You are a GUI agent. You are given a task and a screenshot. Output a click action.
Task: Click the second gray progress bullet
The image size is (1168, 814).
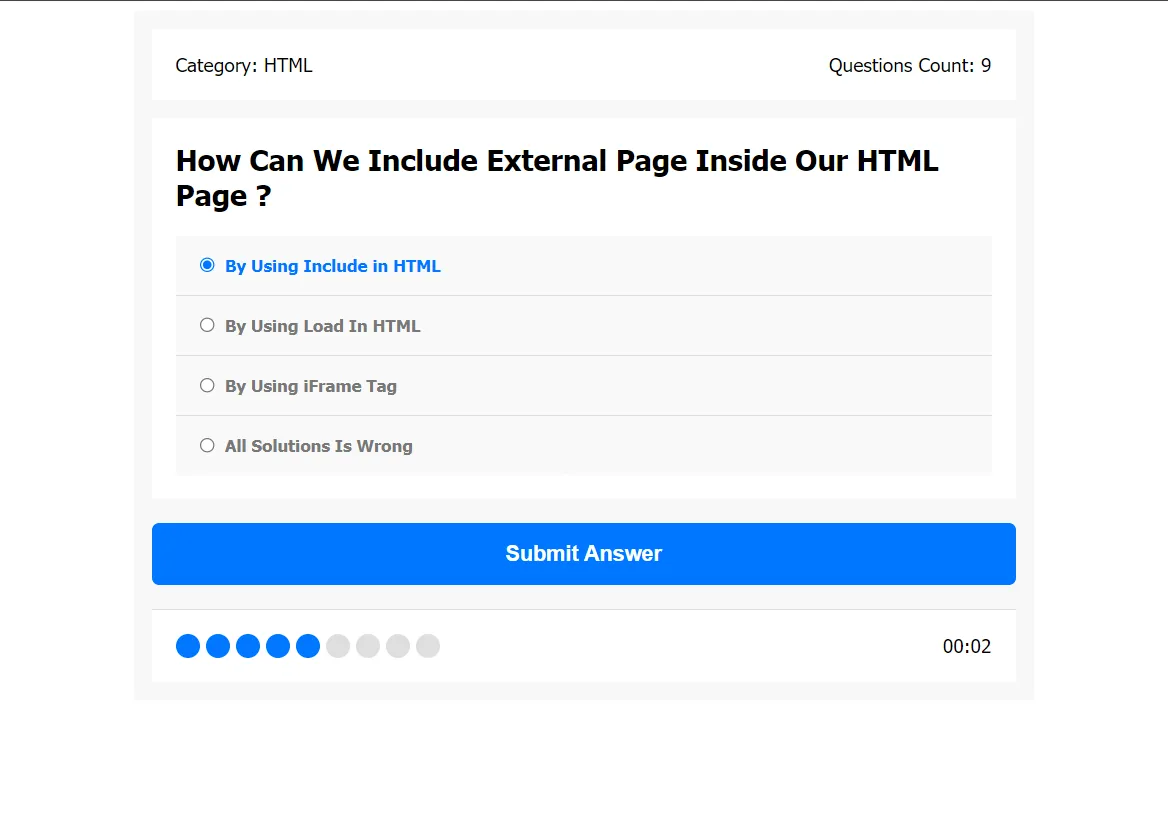click(x=368, y=646)
